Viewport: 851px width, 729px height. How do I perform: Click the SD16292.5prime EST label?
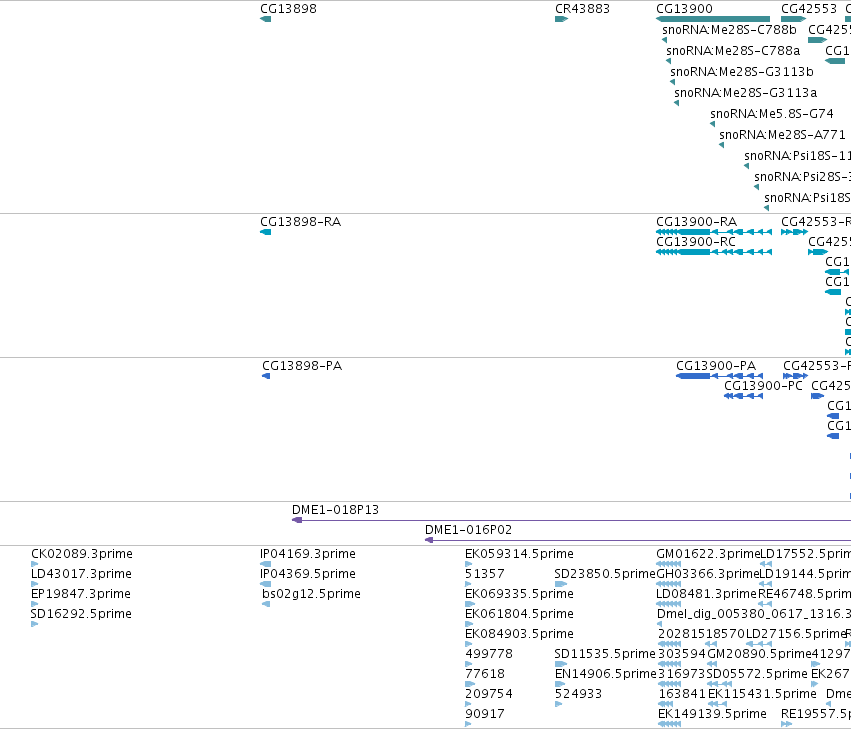pyautogui.click(x=81, y=614)
